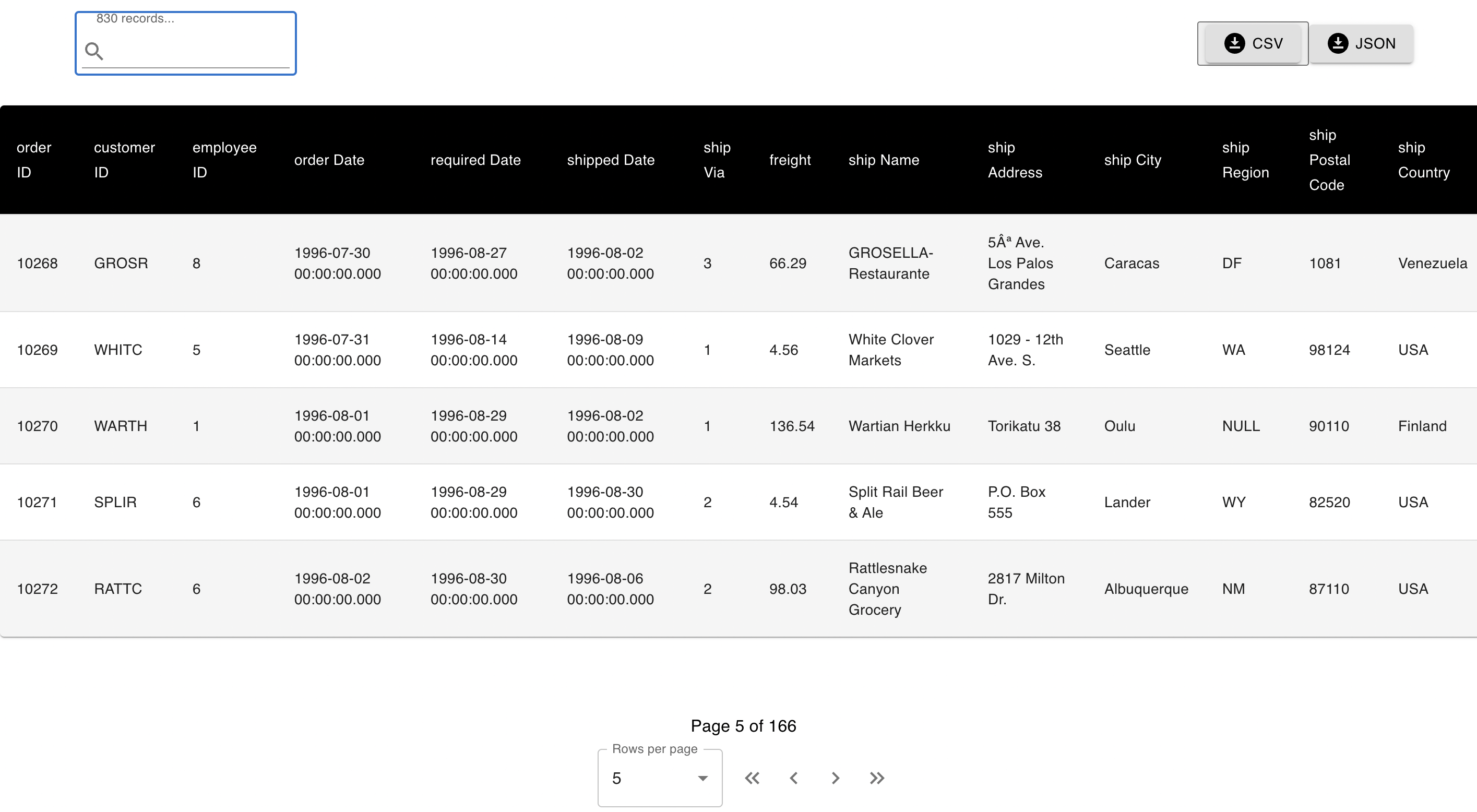Focus the 830 records search field
The image size is (1477, 812).
coord(195,52)
